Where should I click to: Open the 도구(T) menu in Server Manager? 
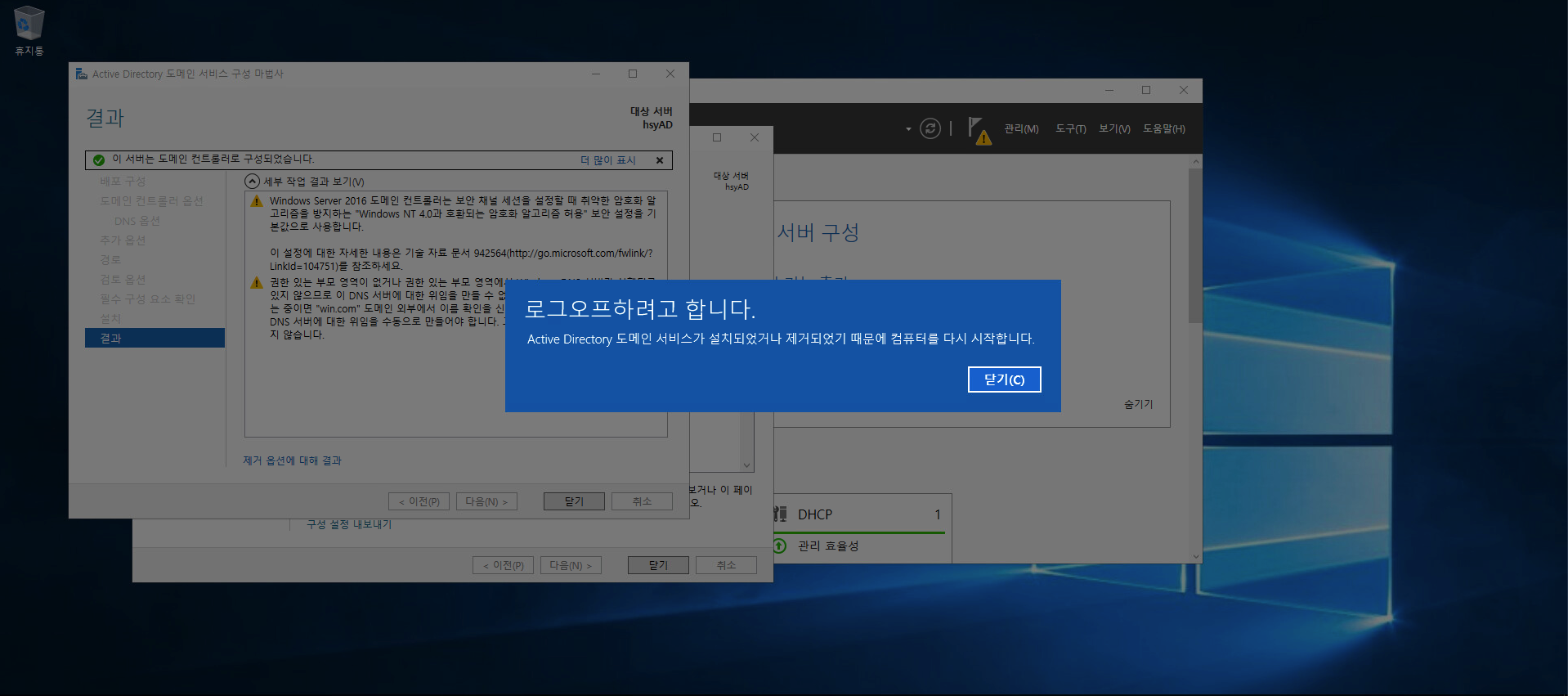1070,129
